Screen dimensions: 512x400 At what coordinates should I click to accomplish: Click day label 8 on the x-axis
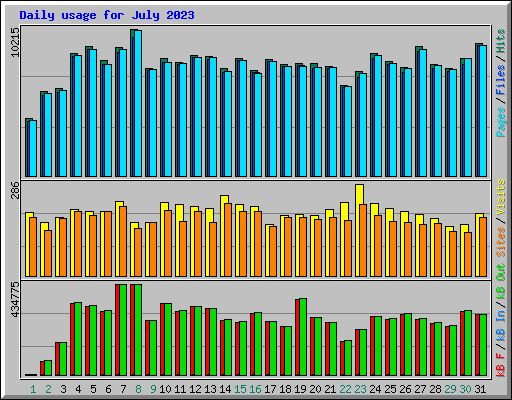[x=138, y=389]
